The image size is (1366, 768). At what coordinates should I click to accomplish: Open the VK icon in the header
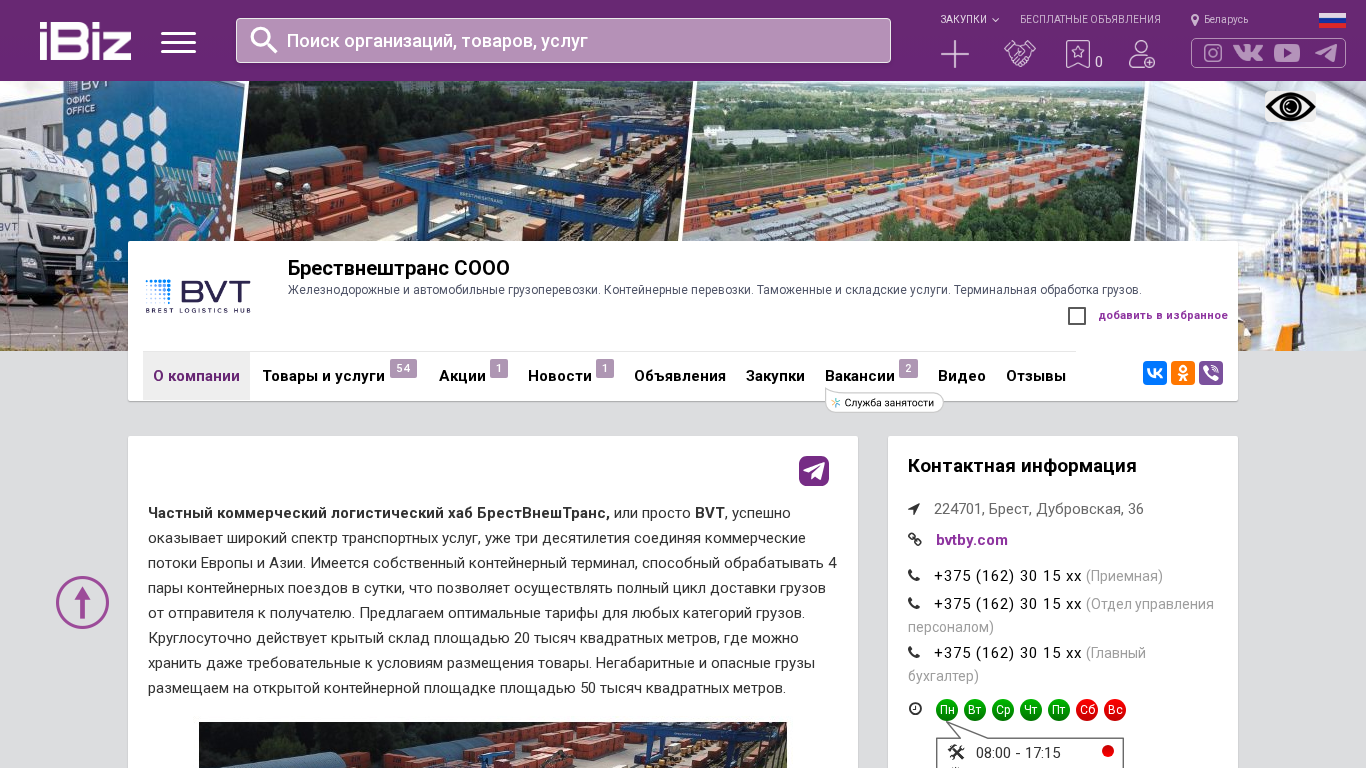1248,53
